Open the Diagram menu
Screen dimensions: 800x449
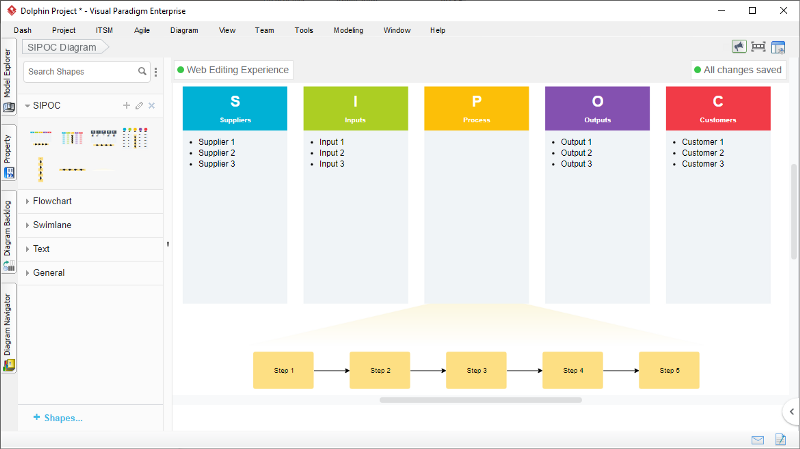coord(184,30)
